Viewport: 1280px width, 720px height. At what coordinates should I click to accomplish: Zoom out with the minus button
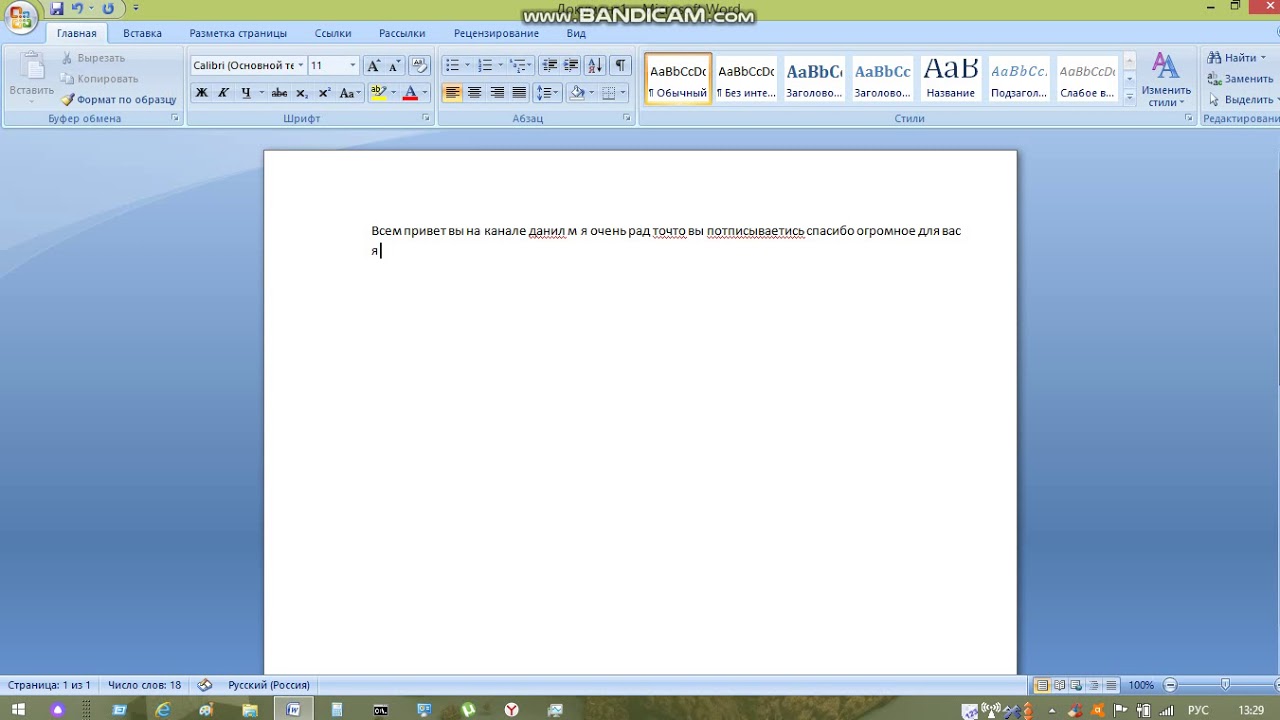pyautogui.click(x=1170, y=685)
